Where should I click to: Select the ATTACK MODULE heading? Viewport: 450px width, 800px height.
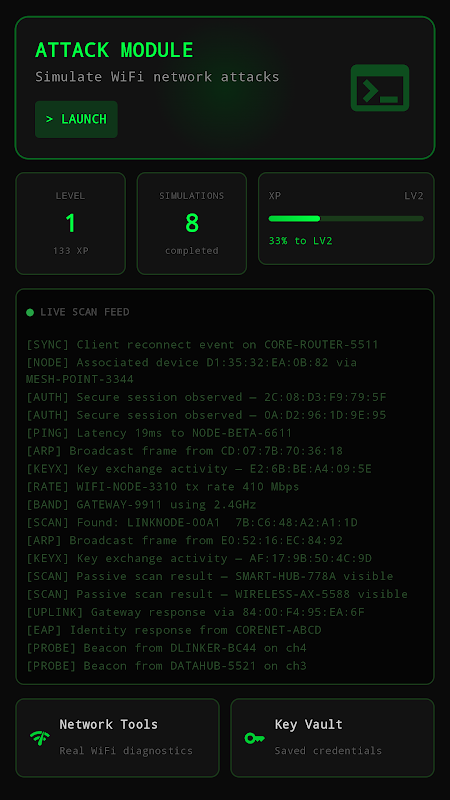click(114, 50)
